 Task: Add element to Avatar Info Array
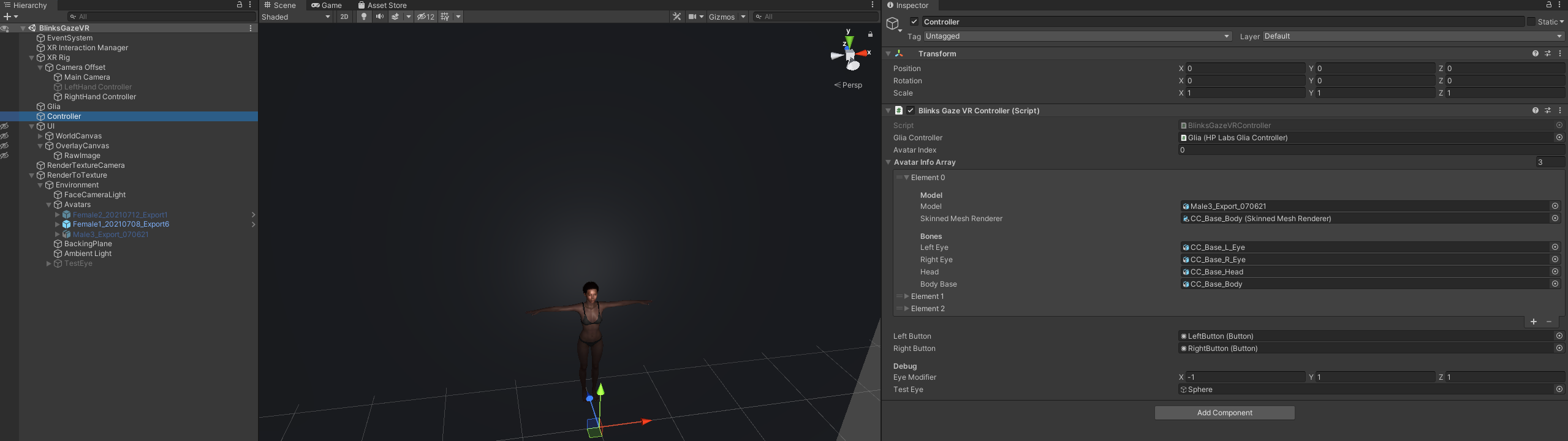(1534, 322)
